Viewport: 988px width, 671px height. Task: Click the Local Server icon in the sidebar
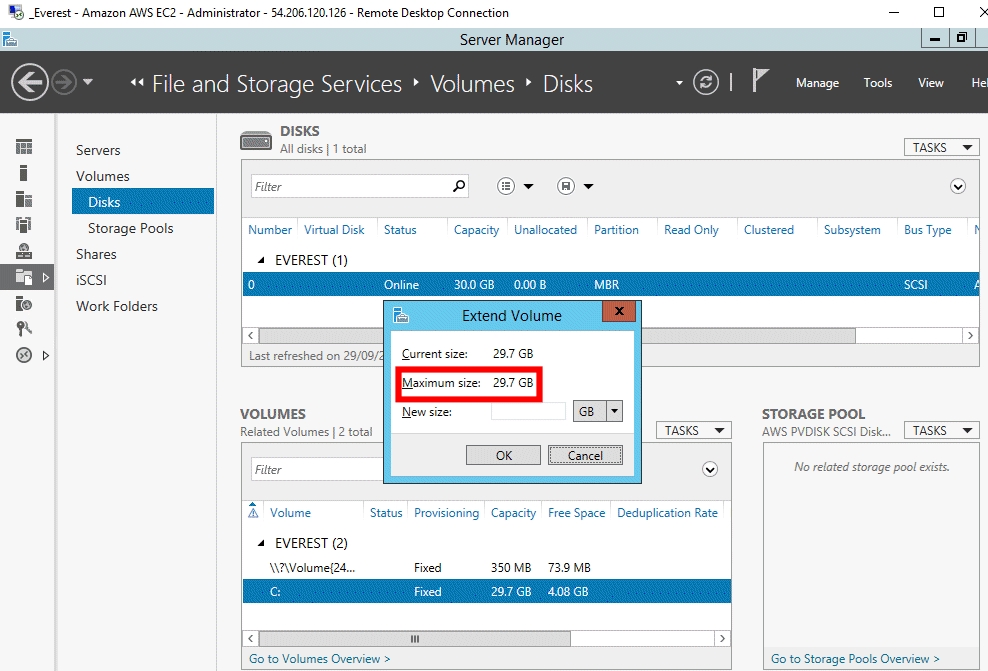tap(24, 173)
